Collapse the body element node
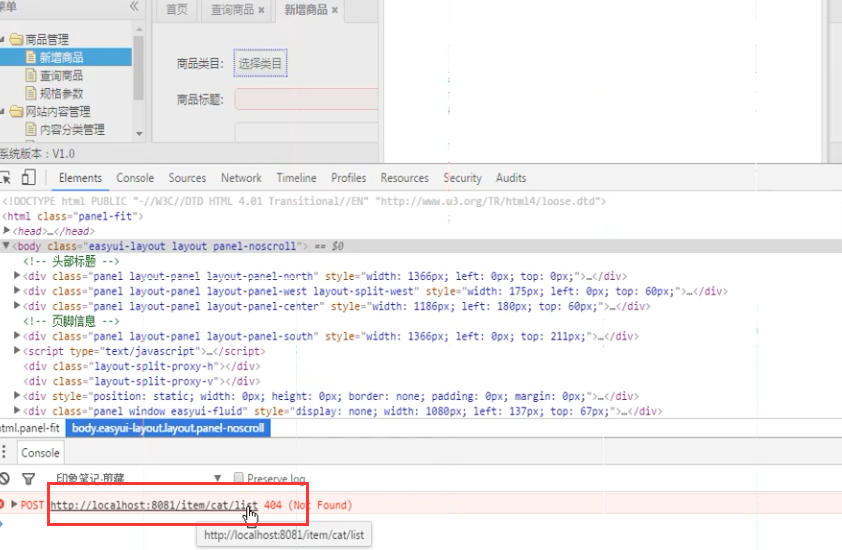The width and height of the screenshot is (842, 550). pyautogui.click(x=6, y=245)
